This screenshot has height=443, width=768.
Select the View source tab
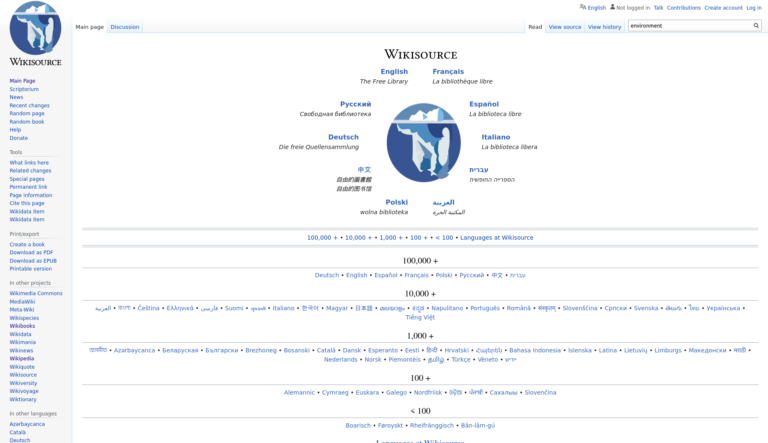pyautogui.click(x=565, y=27)
